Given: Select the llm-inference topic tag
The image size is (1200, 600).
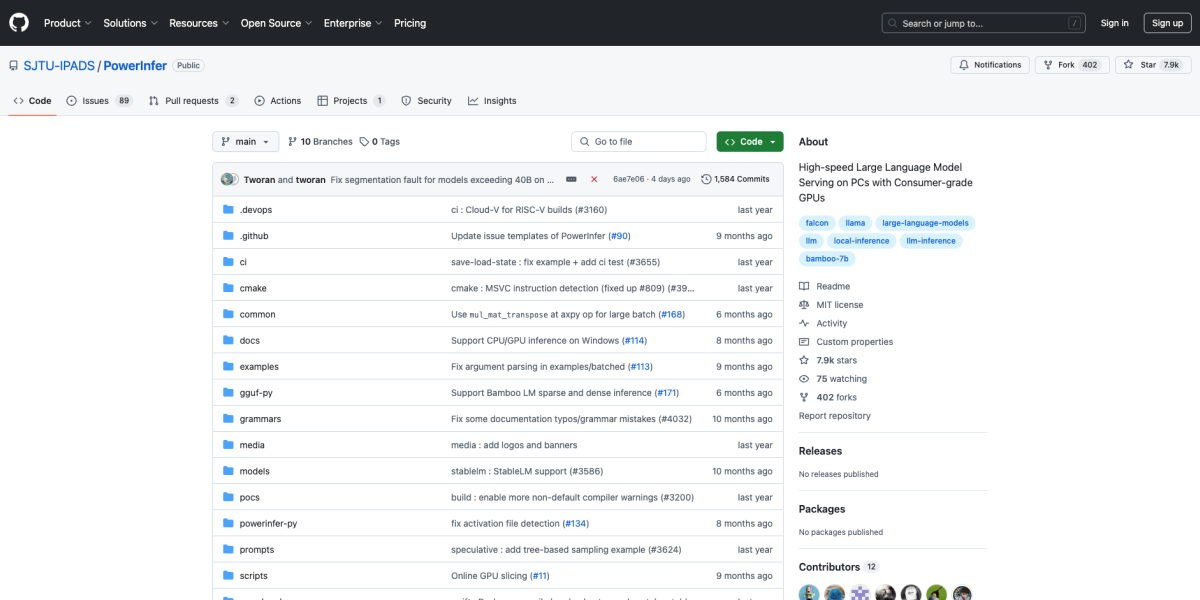Looking at the screenshot, I should 931,241.
